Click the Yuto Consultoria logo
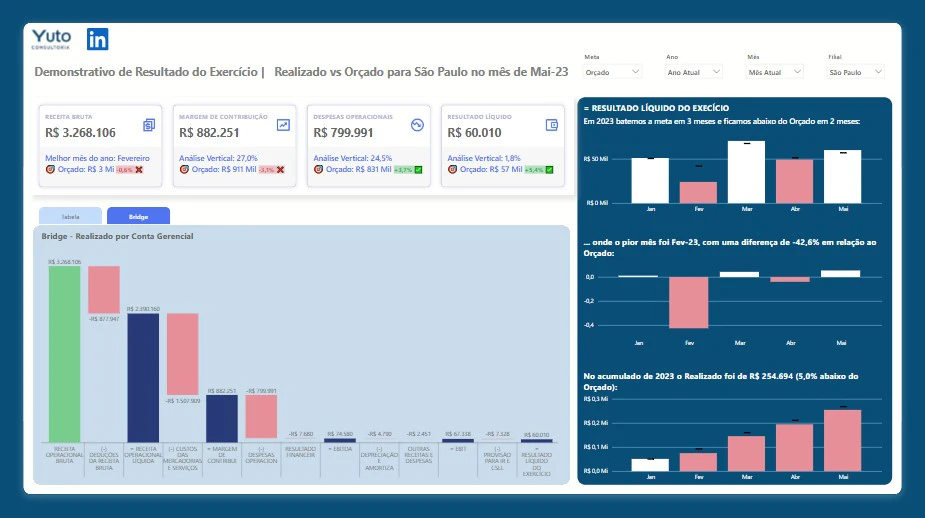Image resolution: width=925 pixels, height=518 pixels. (x=51, y=39)
